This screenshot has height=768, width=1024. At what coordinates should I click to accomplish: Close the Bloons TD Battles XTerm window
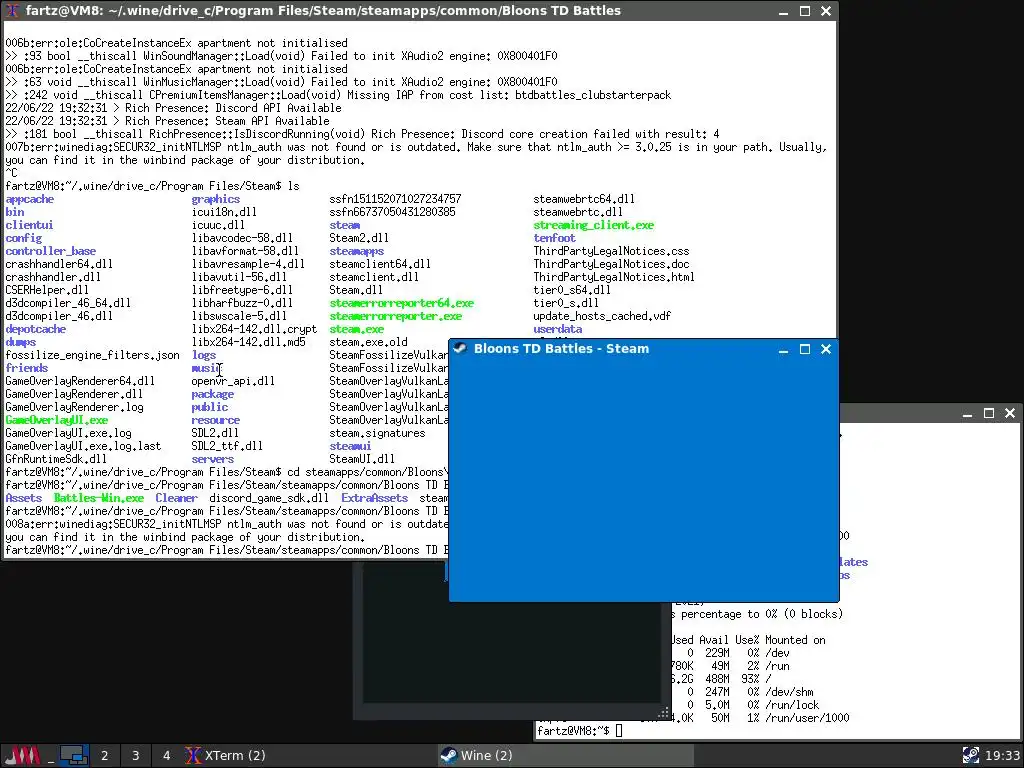click(x=825, y=11)
